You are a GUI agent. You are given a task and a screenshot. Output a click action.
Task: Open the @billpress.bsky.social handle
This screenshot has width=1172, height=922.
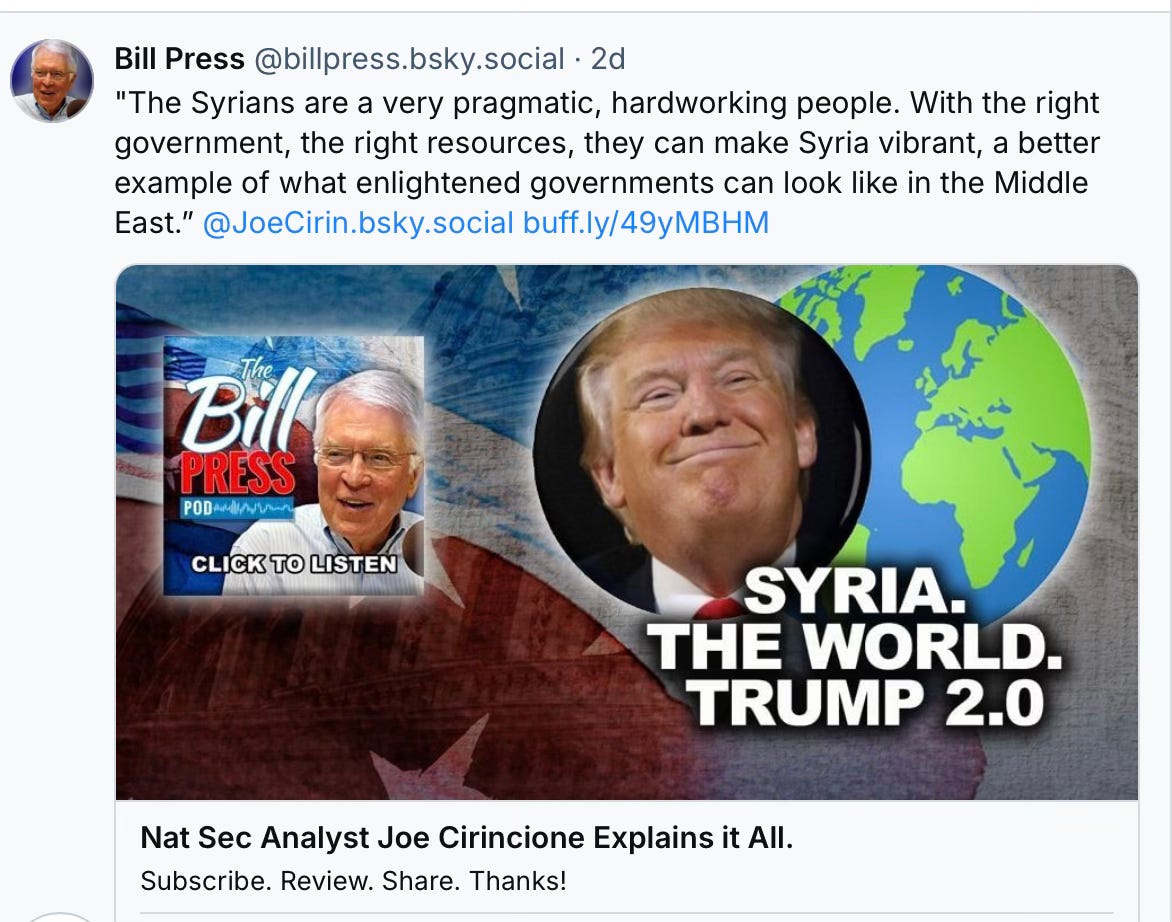tap(410, 59)
